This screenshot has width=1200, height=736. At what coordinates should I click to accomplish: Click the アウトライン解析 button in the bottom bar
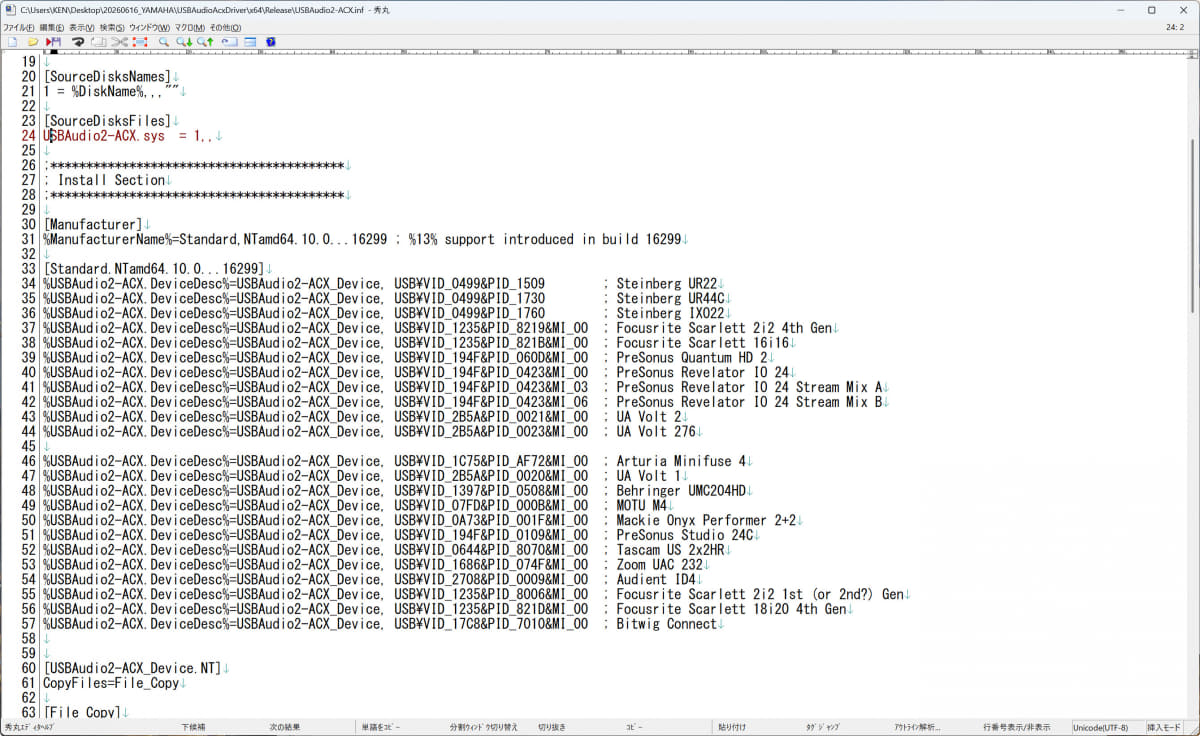[917, 728]
